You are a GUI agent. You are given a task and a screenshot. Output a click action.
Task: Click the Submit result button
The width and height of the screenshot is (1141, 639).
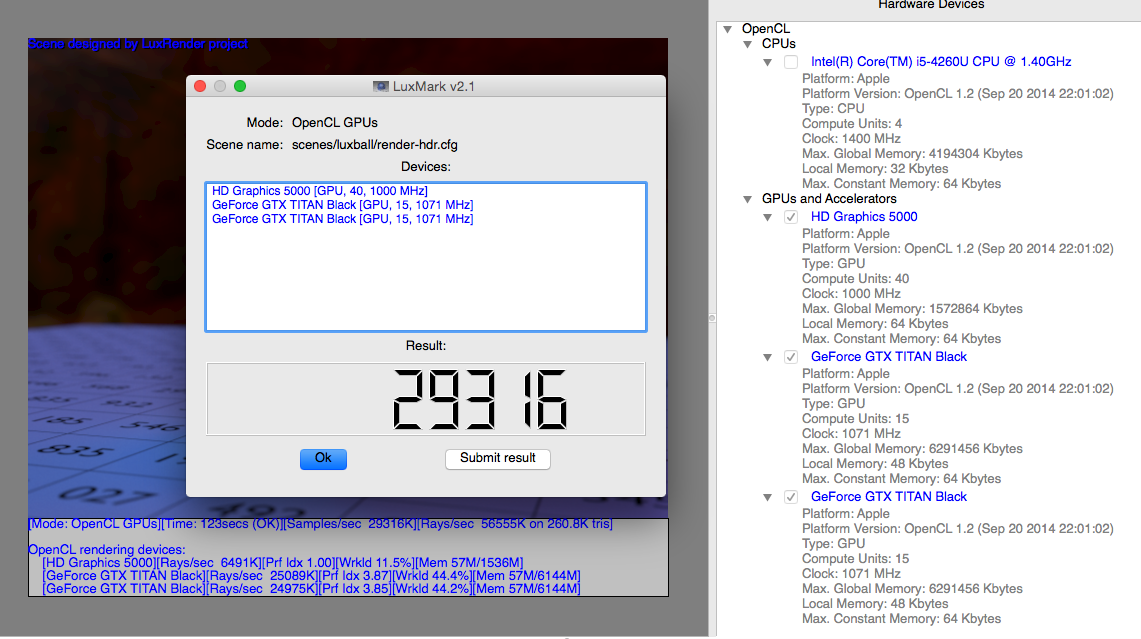tap(498, 459)
